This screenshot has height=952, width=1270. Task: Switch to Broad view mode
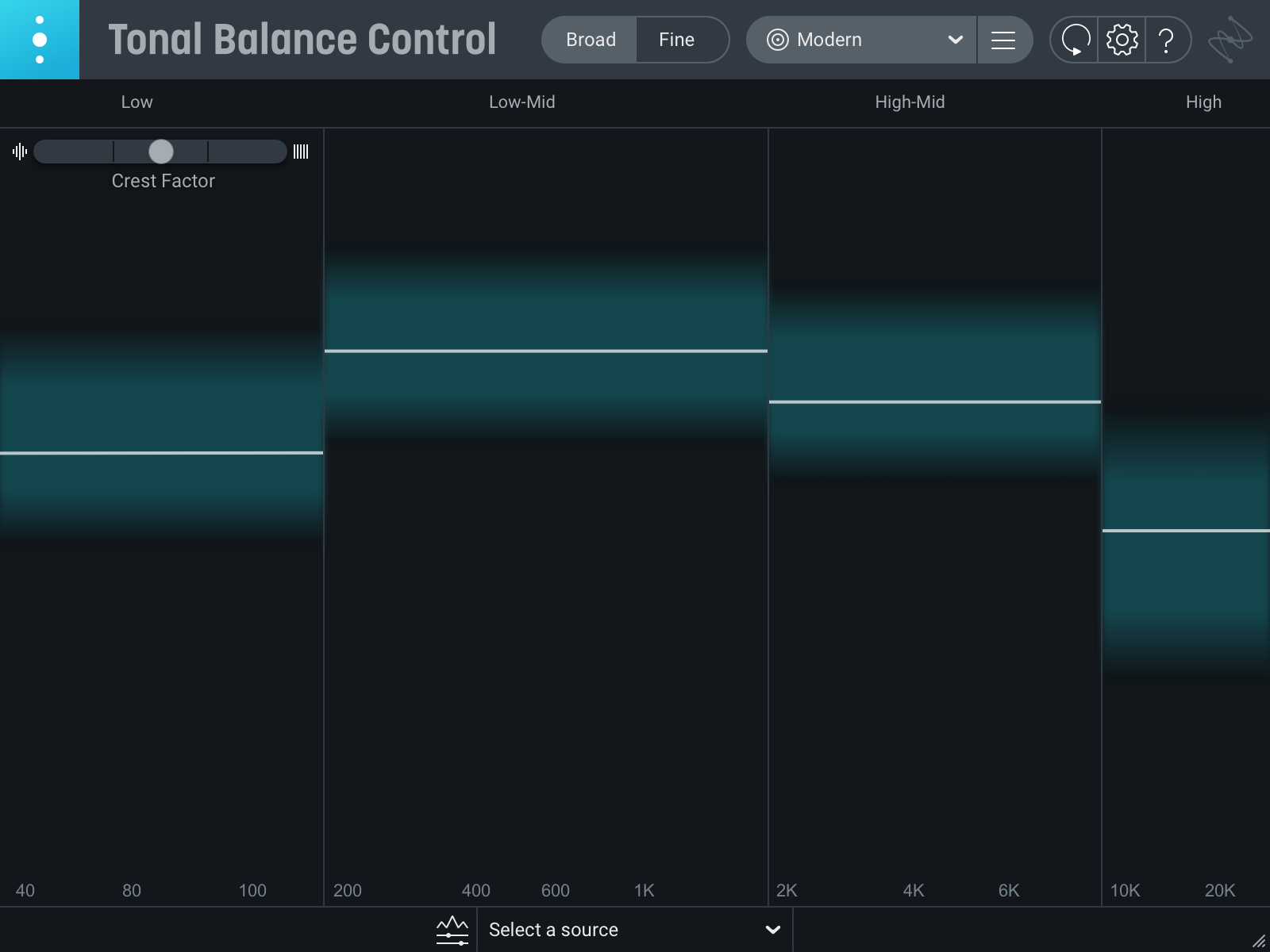click(591, 40)
